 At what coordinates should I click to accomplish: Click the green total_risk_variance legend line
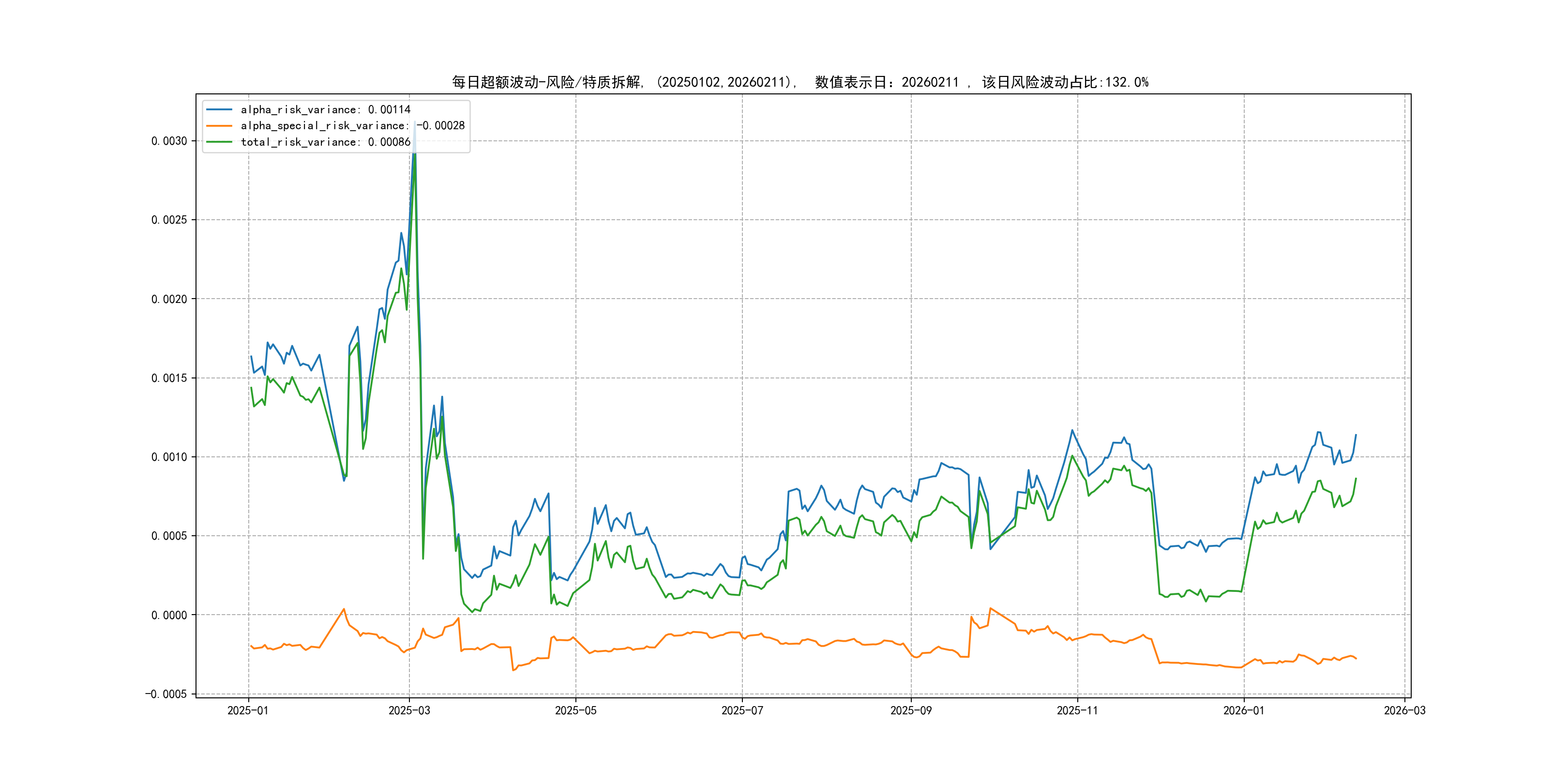(x=219, y=142)
